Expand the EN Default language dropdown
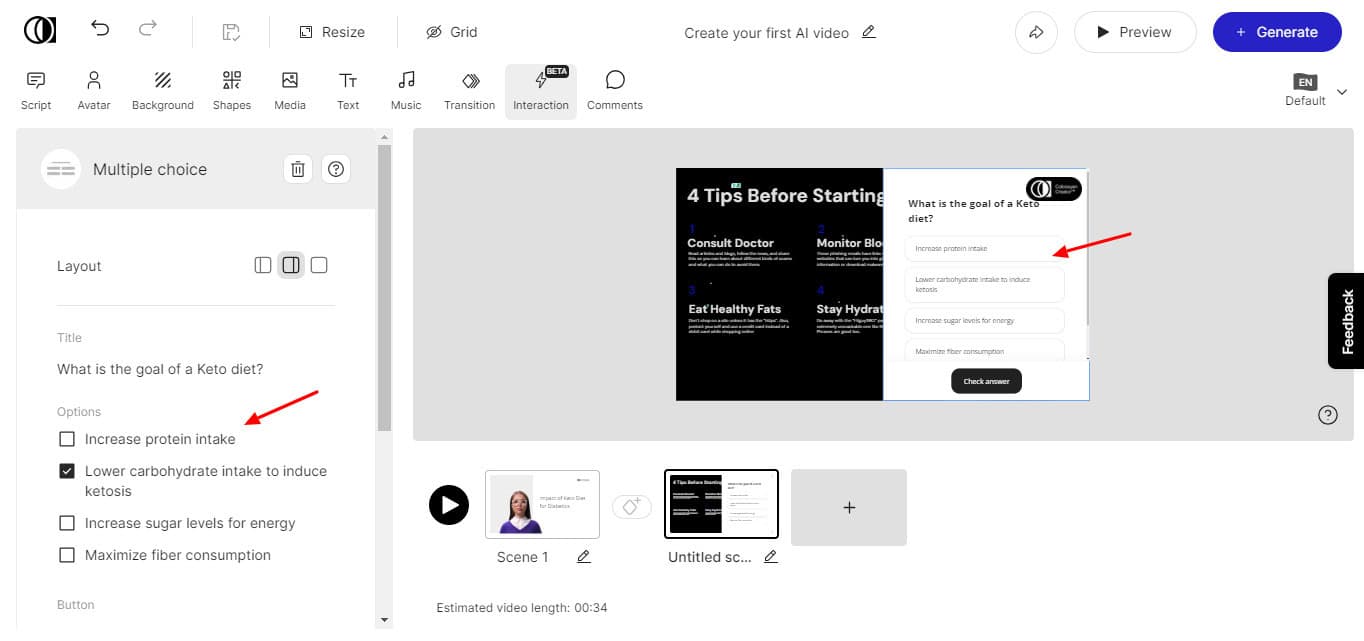This screenshot has width=1364, height=641. (x=1341, y=92)
